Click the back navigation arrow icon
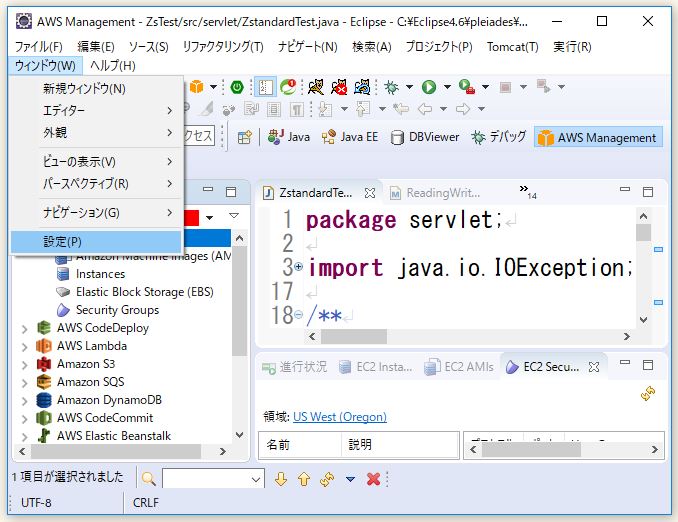Image resolution: width=678 pixels, height=522 pixels. [425, 109]
